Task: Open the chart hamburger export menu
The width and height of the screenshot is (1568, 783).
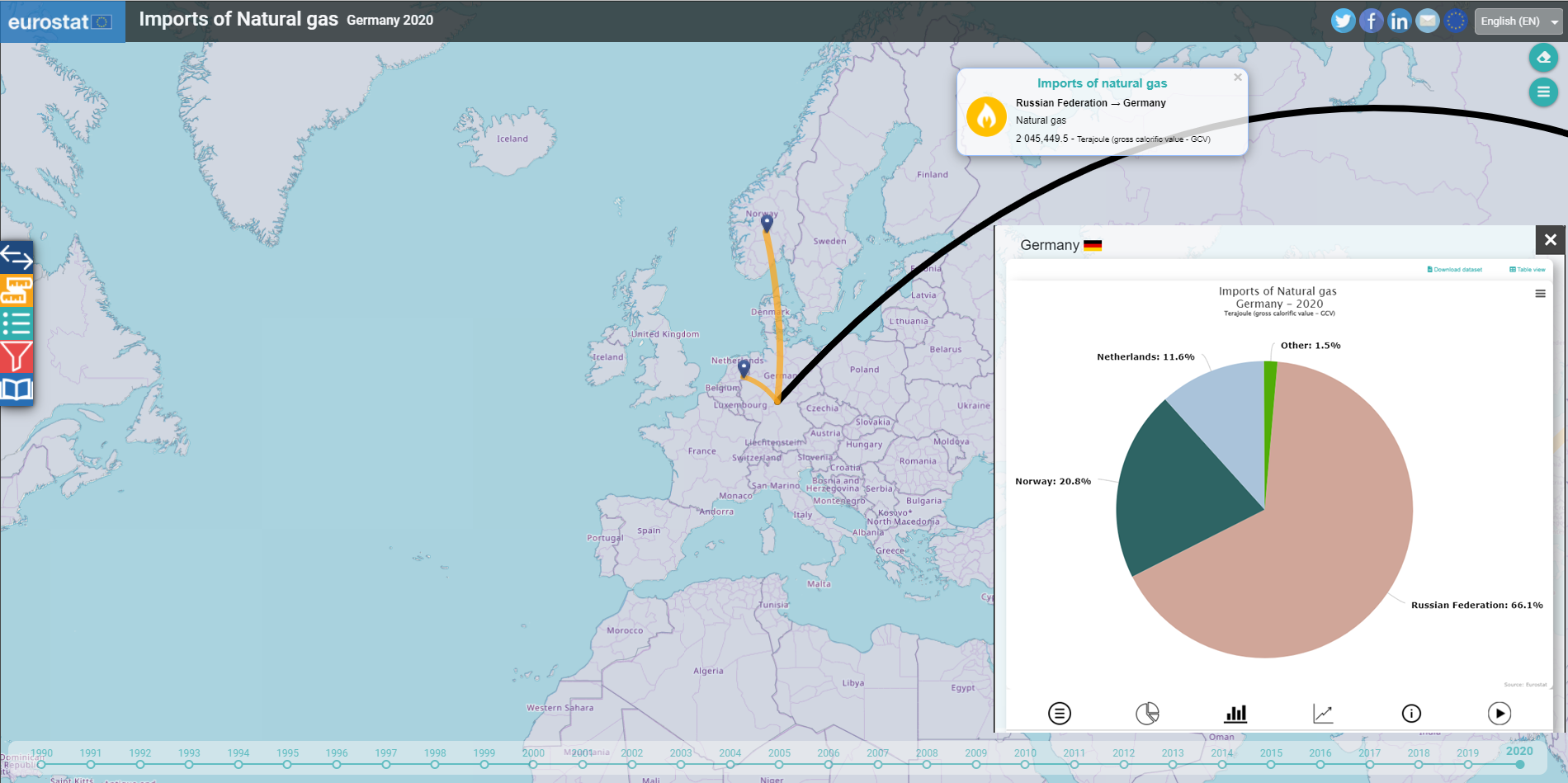Action: coord(1540,294)
